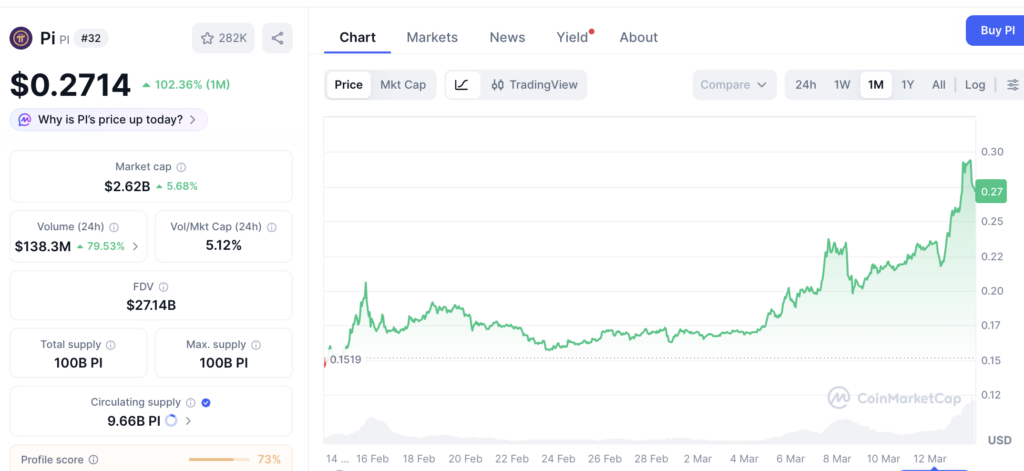
Task: Click the $138.3M volume value
Action: 42,246
